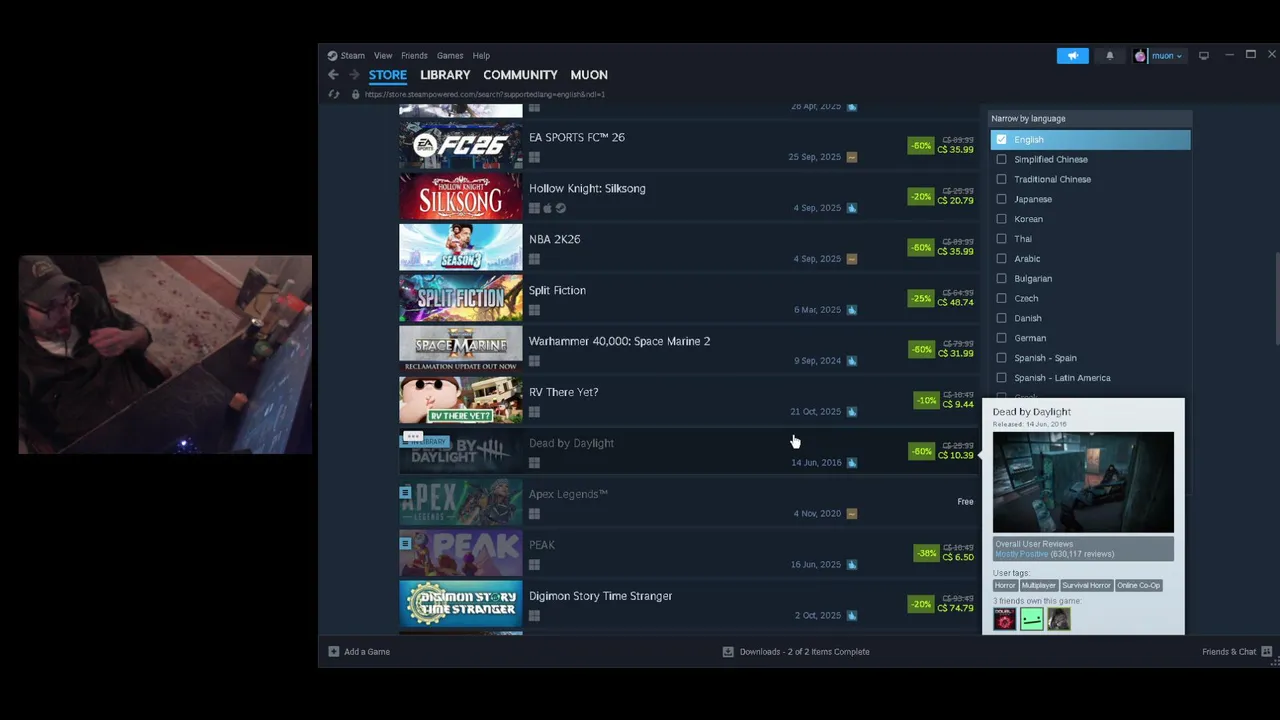The height and width of the screenshot is (720, 1280).
Task: Check Simplified Chinese language filter
Action: click(1001, 160)
